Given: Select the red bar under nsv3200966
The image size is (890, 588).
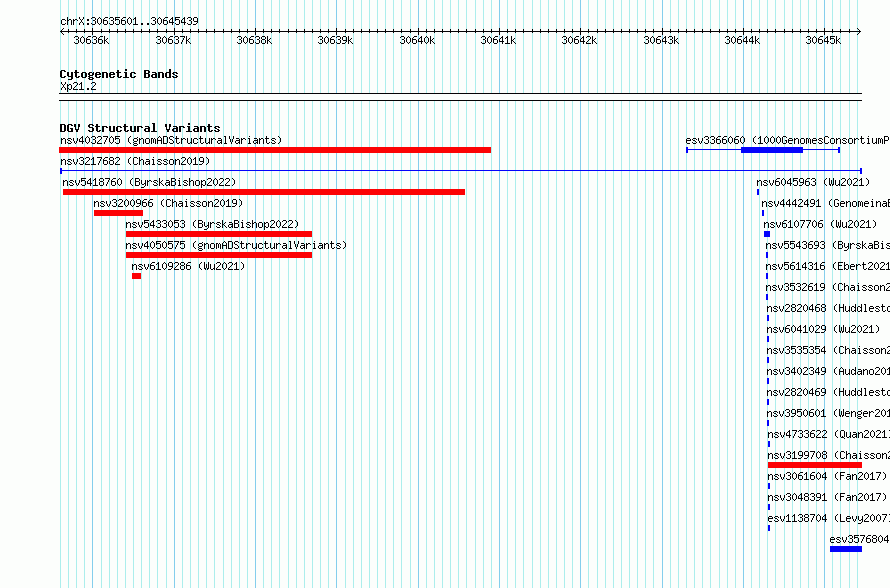Looking at the screenshot, I should click(118, 213).
